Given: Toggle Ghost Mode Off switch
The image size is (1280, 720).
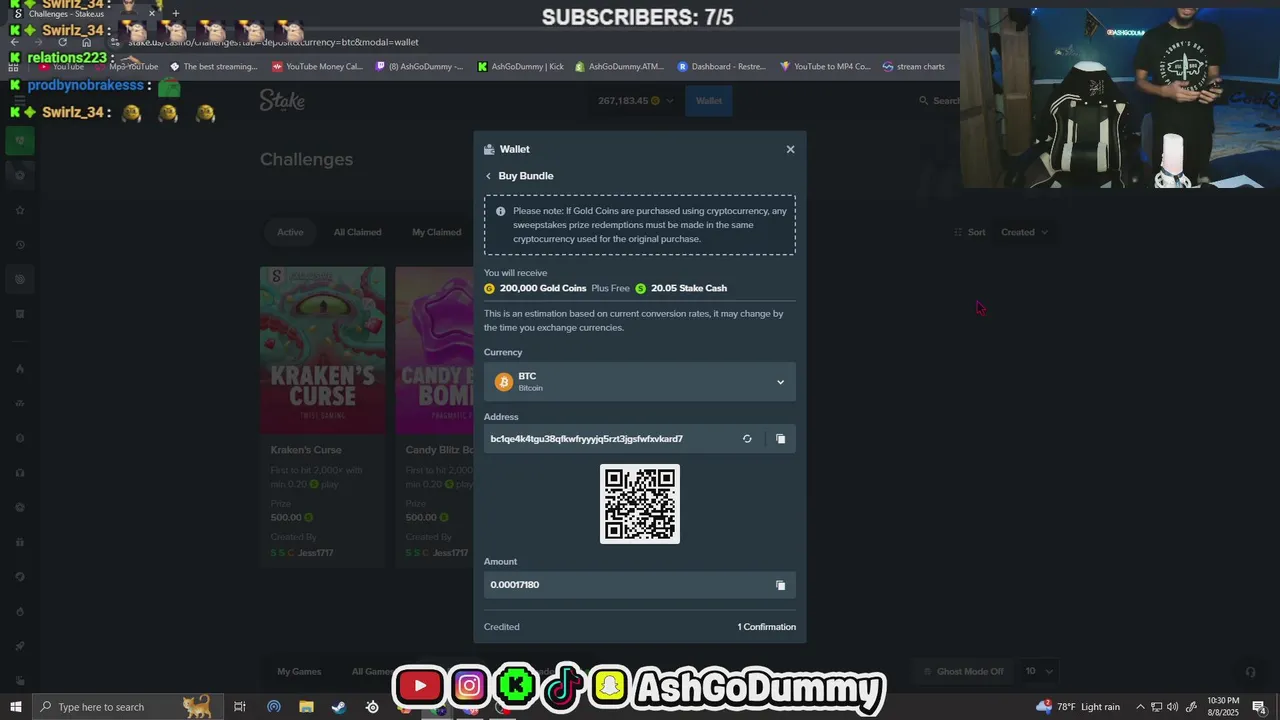Looking at the screenshot, I should click(x=963, y=671).
